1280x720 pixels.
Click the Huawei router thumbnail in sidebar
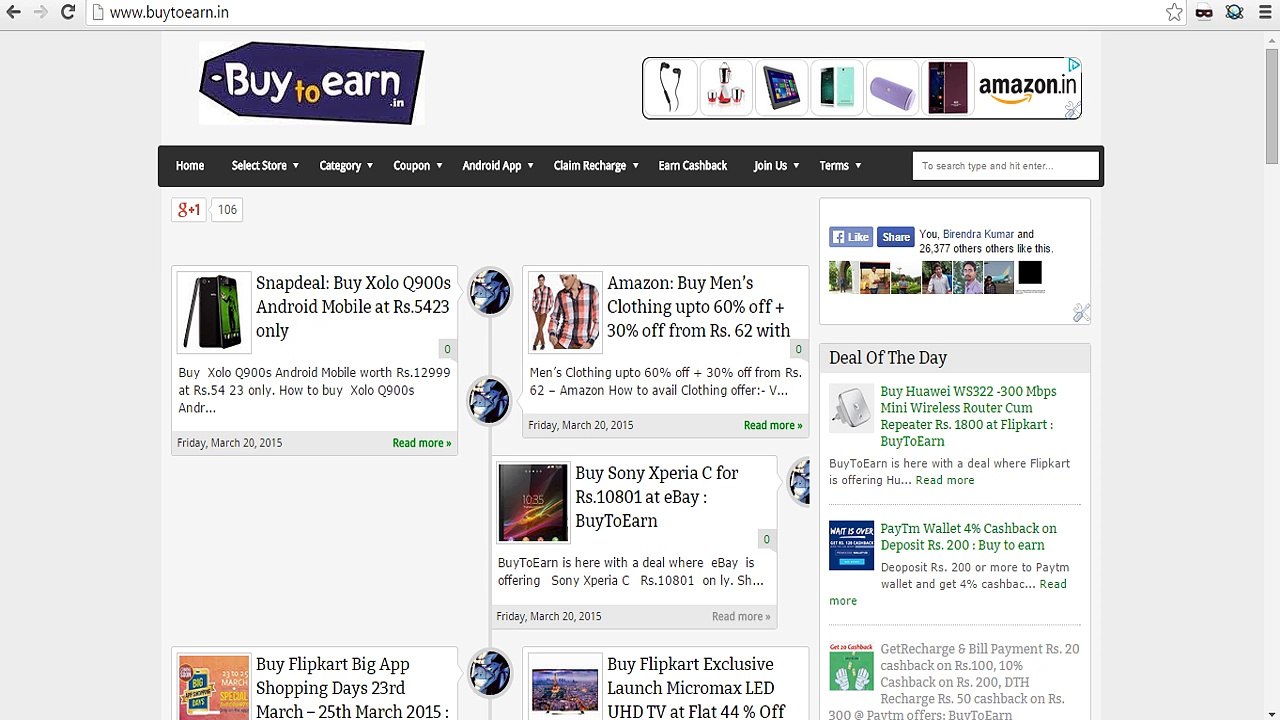(x=851, y=408)
